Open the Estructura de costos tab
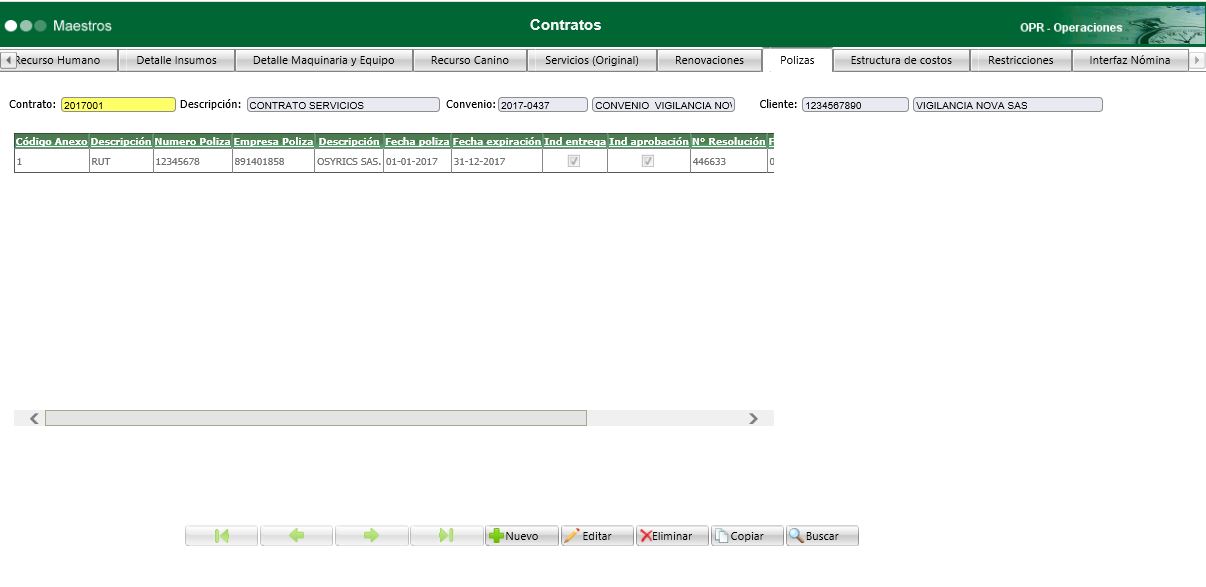1206x587 pixels. point(901,60)
